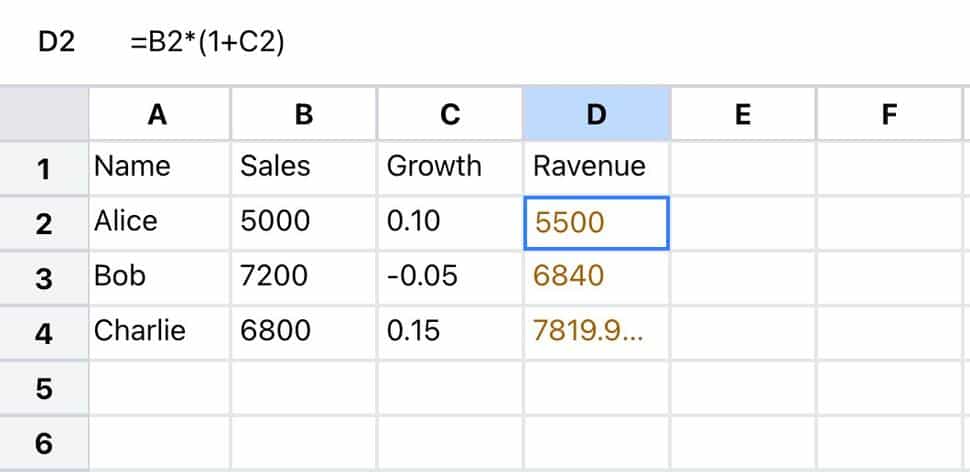Click the growth cell showing -0.05
This screenshot has height=472, width=970.
[x=450, y=277]
